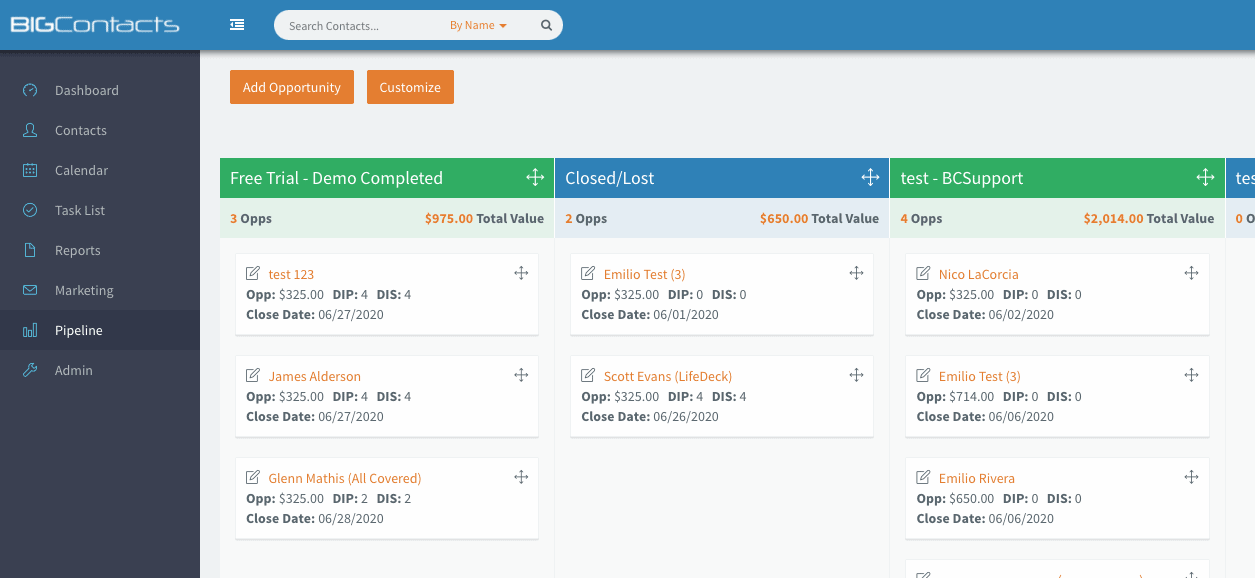Click the search magnifier icon
The width and height of the screenshot is (1255, 578).
coord(546,26)
